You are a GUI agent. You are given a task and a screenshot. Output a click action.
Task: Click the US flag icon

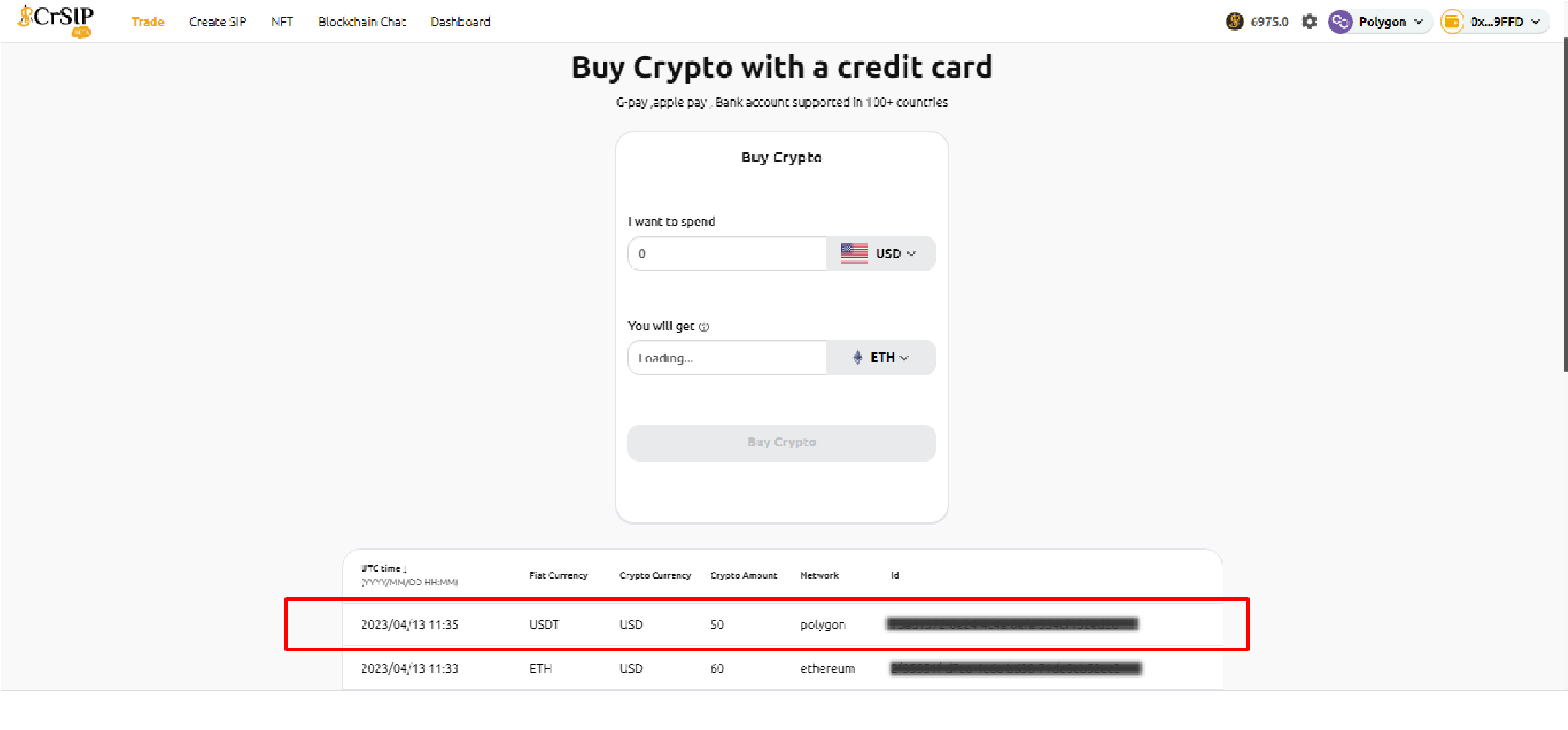[855, 254]
